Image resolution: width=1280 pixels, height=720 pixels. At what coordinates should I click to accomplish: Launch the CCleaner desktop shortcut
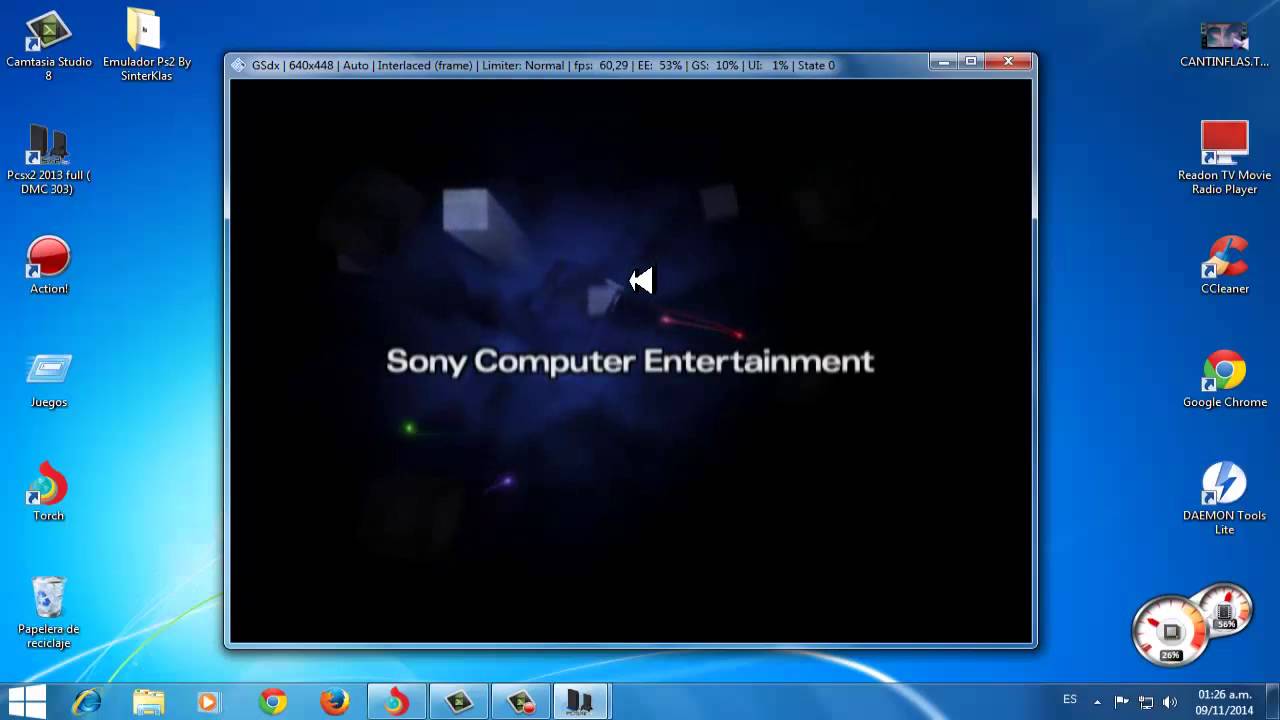tap(1224, 266)
